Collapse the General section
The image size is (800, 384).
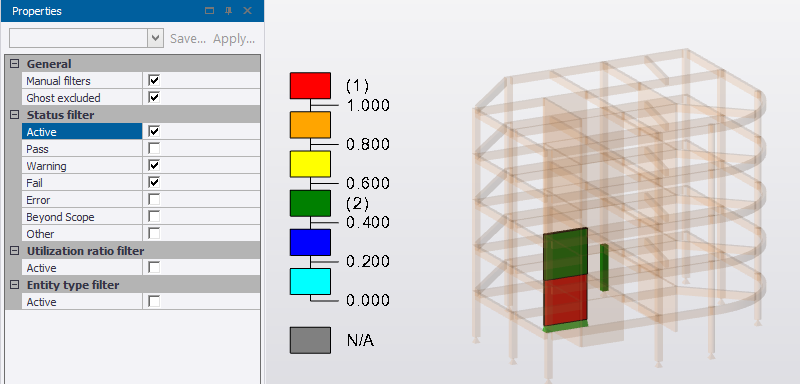click(x=15, y=64)
